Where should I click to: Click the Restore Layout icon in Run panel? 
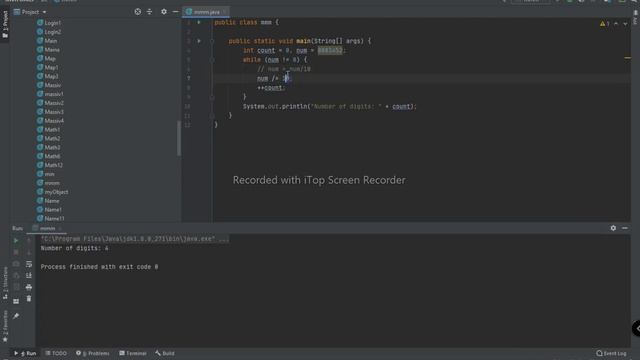pyautogui.click(x=16, y=301)
